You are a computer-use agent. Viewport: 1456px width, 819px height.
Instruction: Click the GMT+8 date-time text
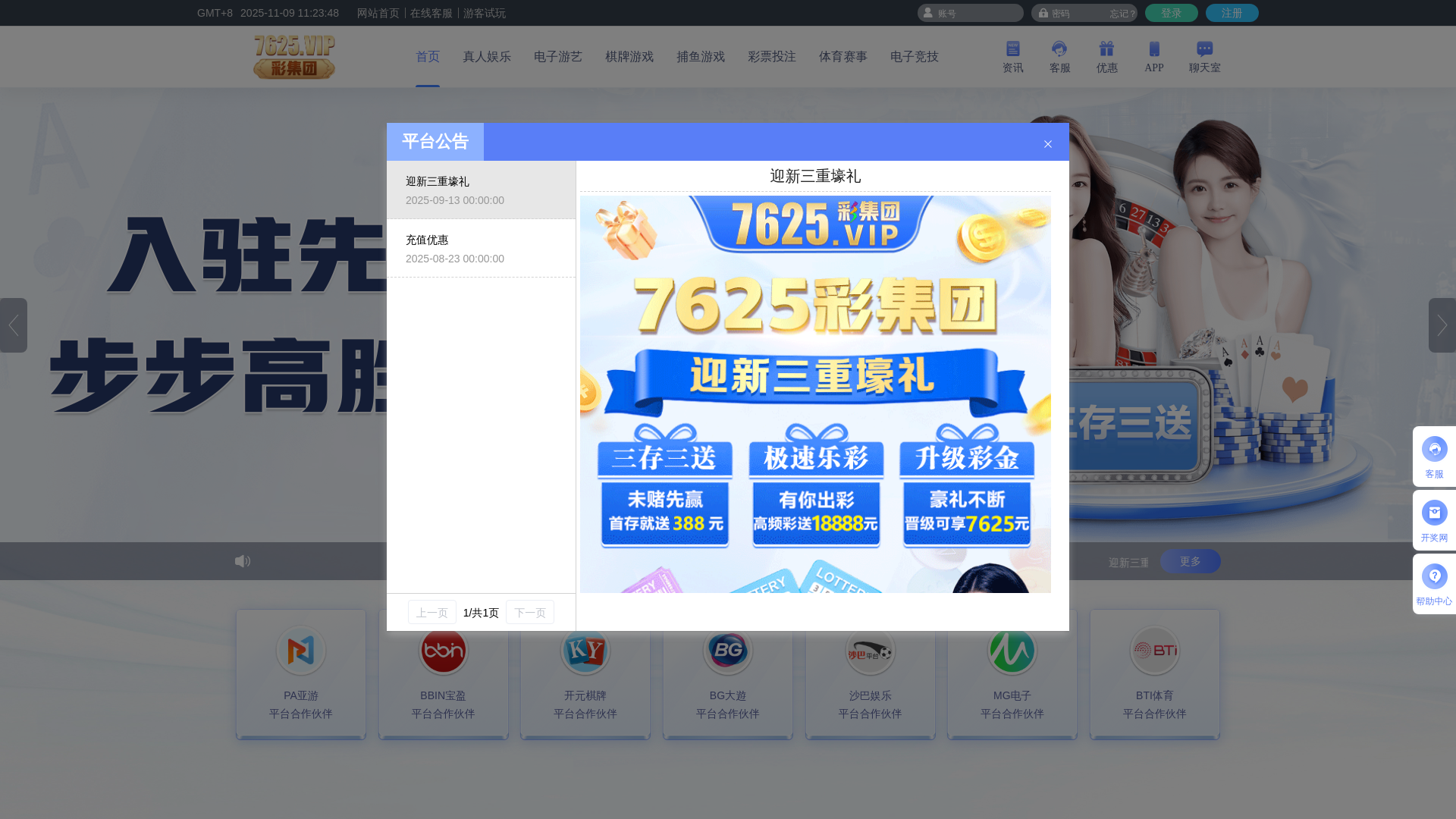tap(268, 13)
